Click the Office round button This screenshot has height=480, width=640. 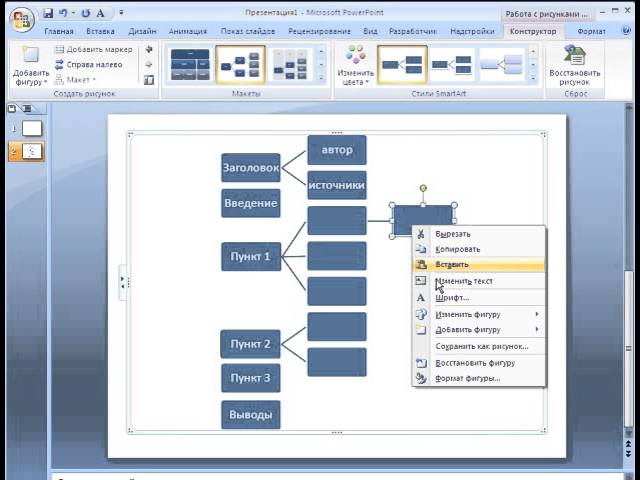point(22,19)
